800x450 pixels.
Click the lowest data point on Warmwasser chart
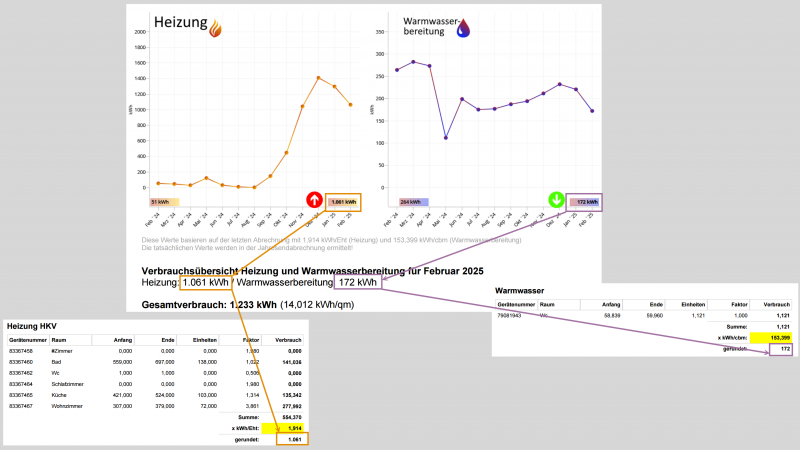point(446,138)
